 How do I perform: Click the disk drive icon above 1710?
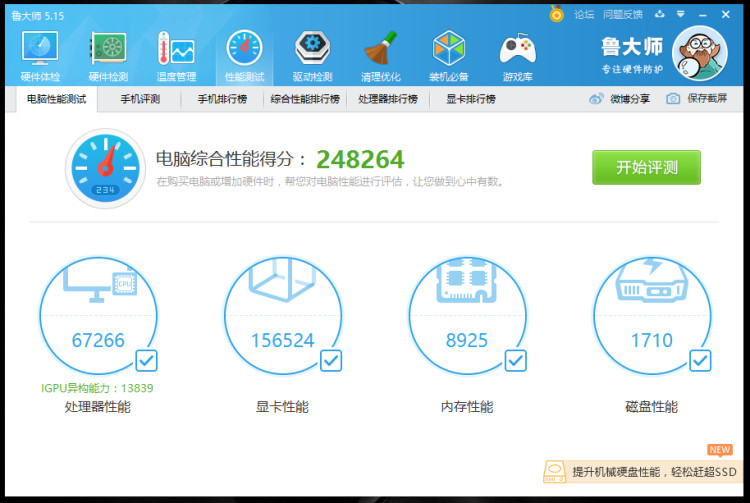tap(651, 281)
